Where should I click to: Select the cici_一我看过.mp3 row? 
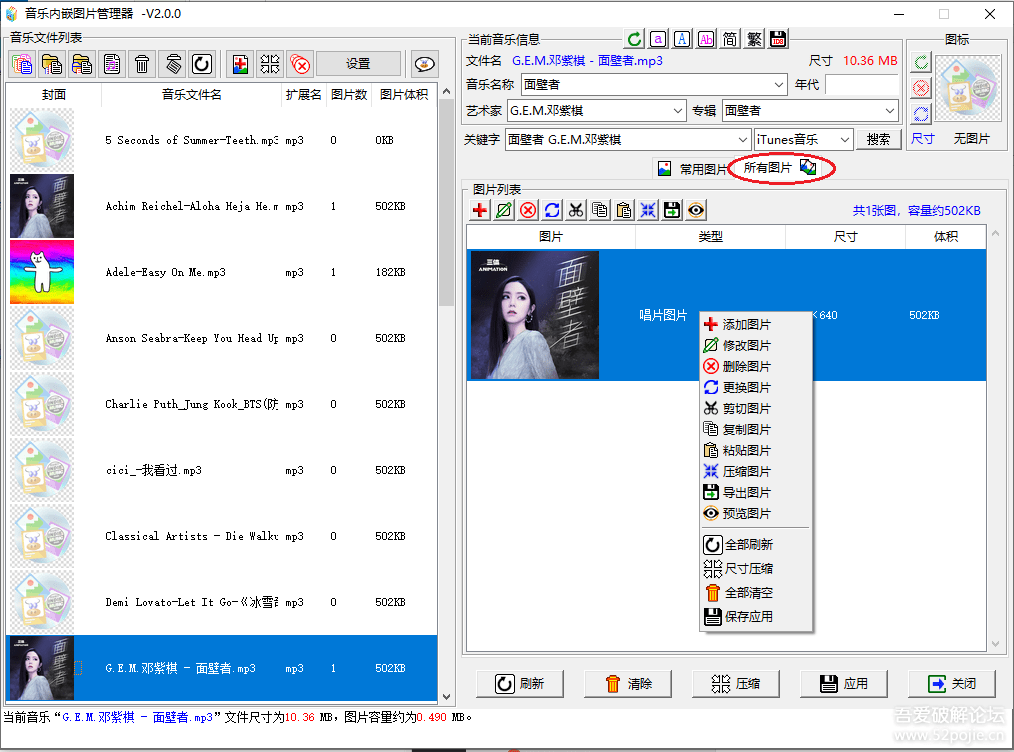(x=222, y=470)
